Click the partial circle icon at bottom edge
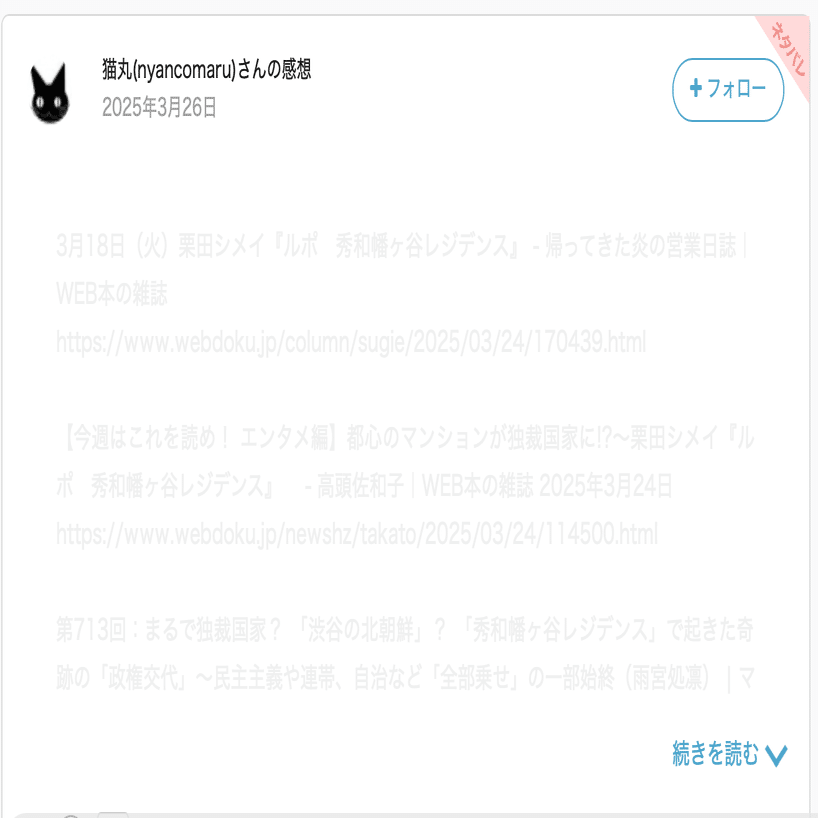This screenshot has height=818, width=818. (x=71, y=815)
